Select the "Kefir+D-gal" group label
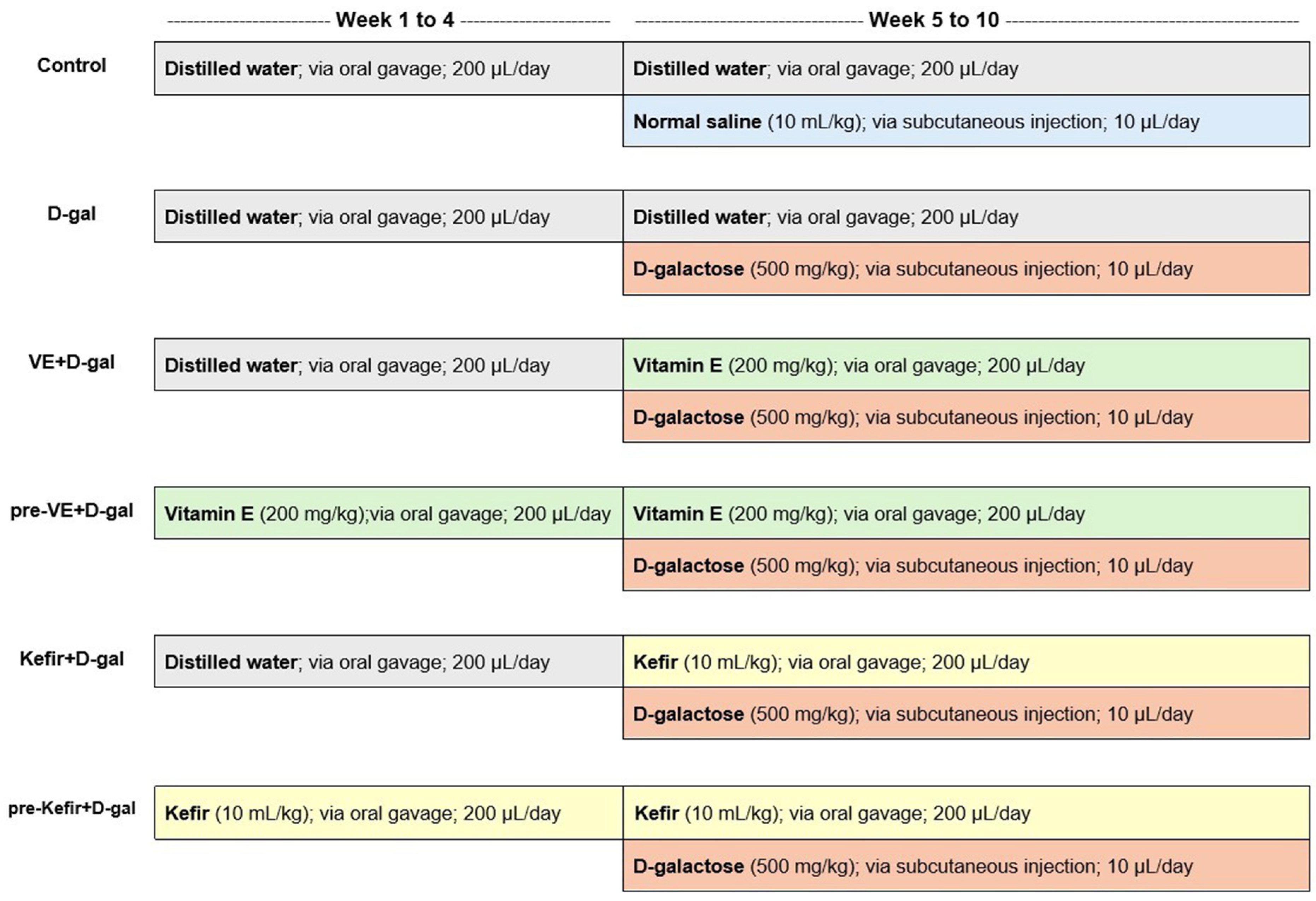Screen dimensions: 1316x901 click(71, 659)
